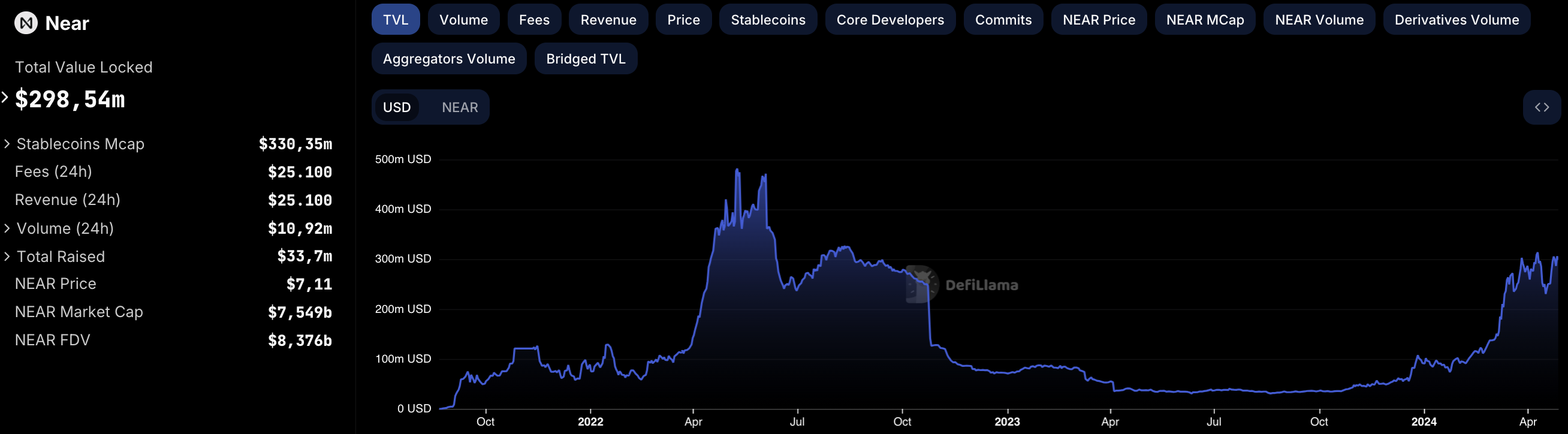Click the 0 USD y-axis label
This screenshot has width=1568, height=434.
pyautogui.click(x=414, y=408)
